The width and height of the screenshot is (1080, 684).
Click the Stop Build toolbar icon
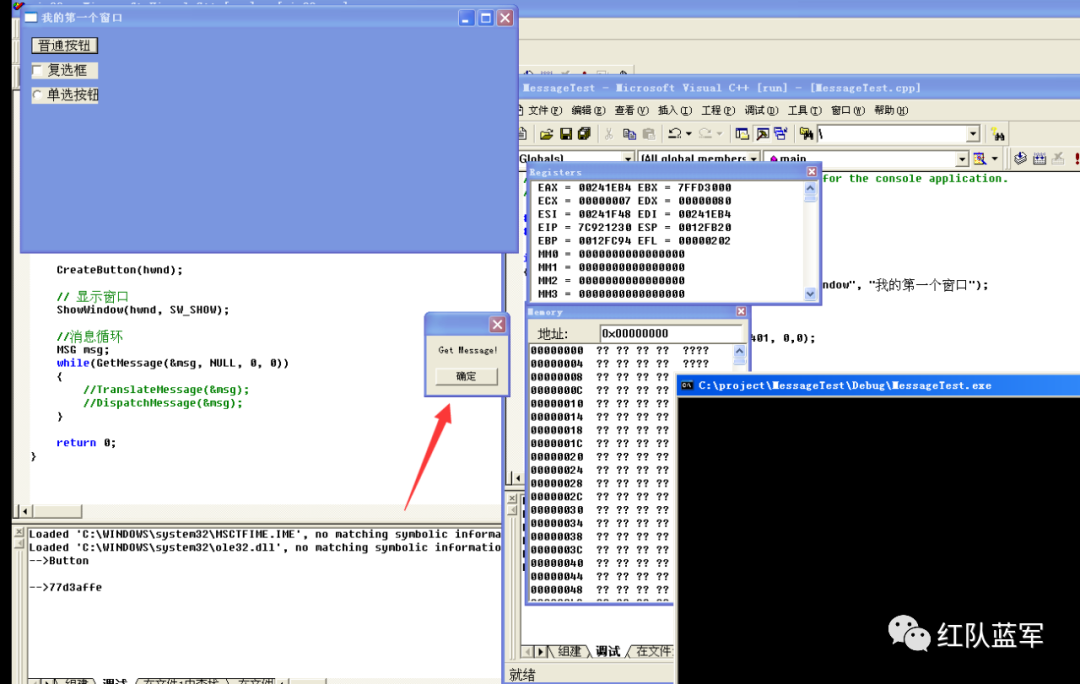(1059, 159)
